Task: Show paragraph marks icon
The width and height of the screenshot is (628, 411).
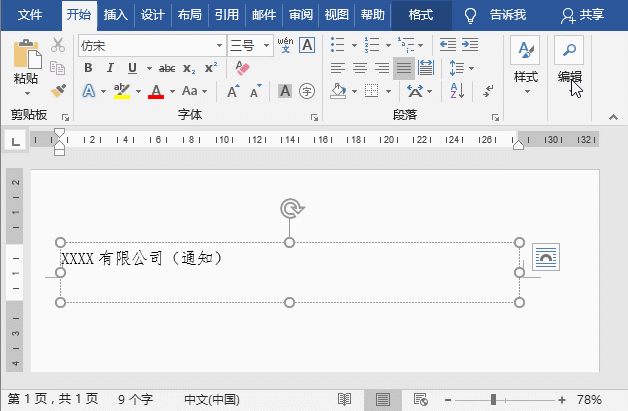Action: pyautogui.click(x=488, y=91)
